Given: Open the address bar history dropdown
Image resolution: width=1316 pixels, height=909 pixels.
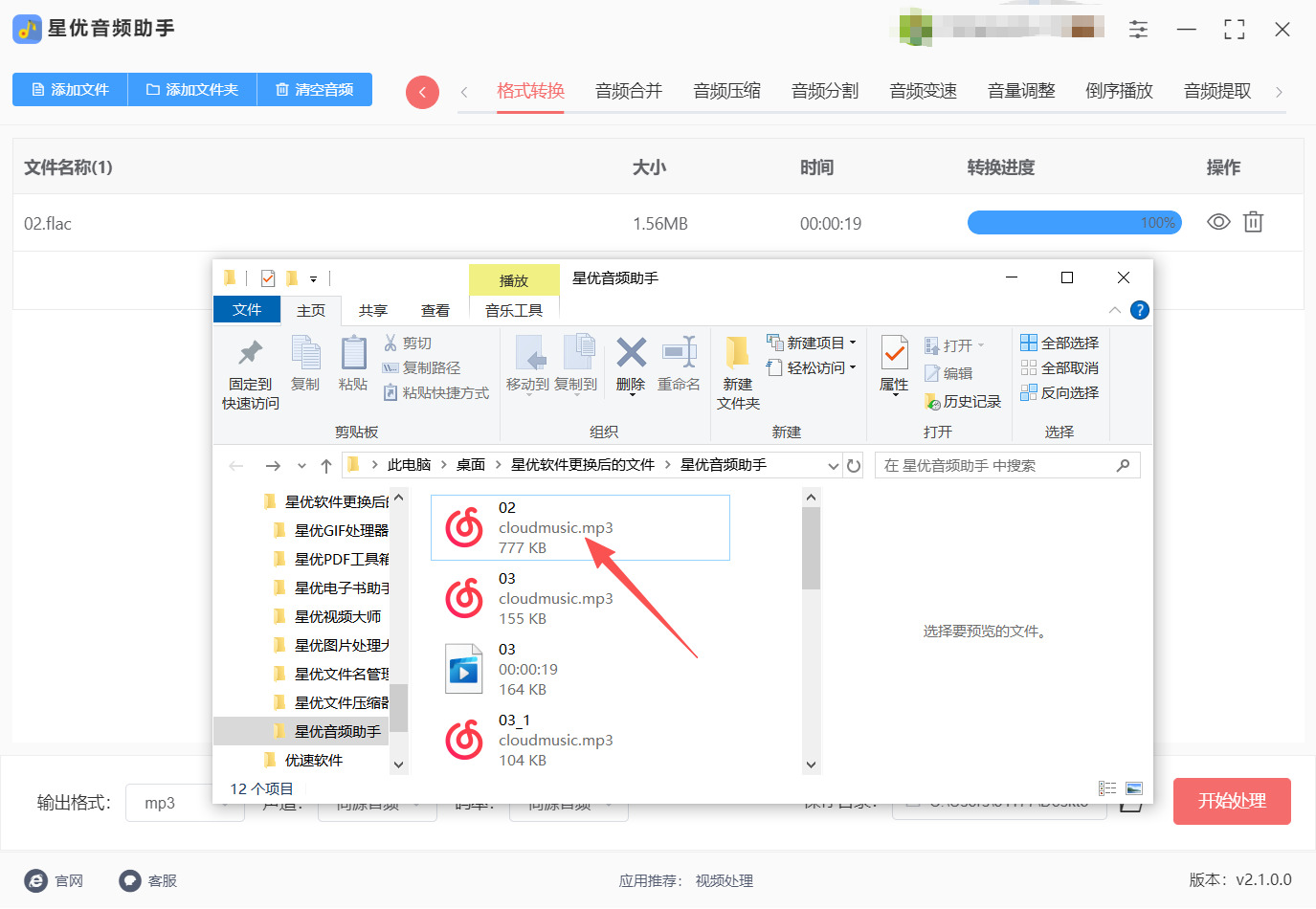Looking at the screenshot, I should [833, 466].
